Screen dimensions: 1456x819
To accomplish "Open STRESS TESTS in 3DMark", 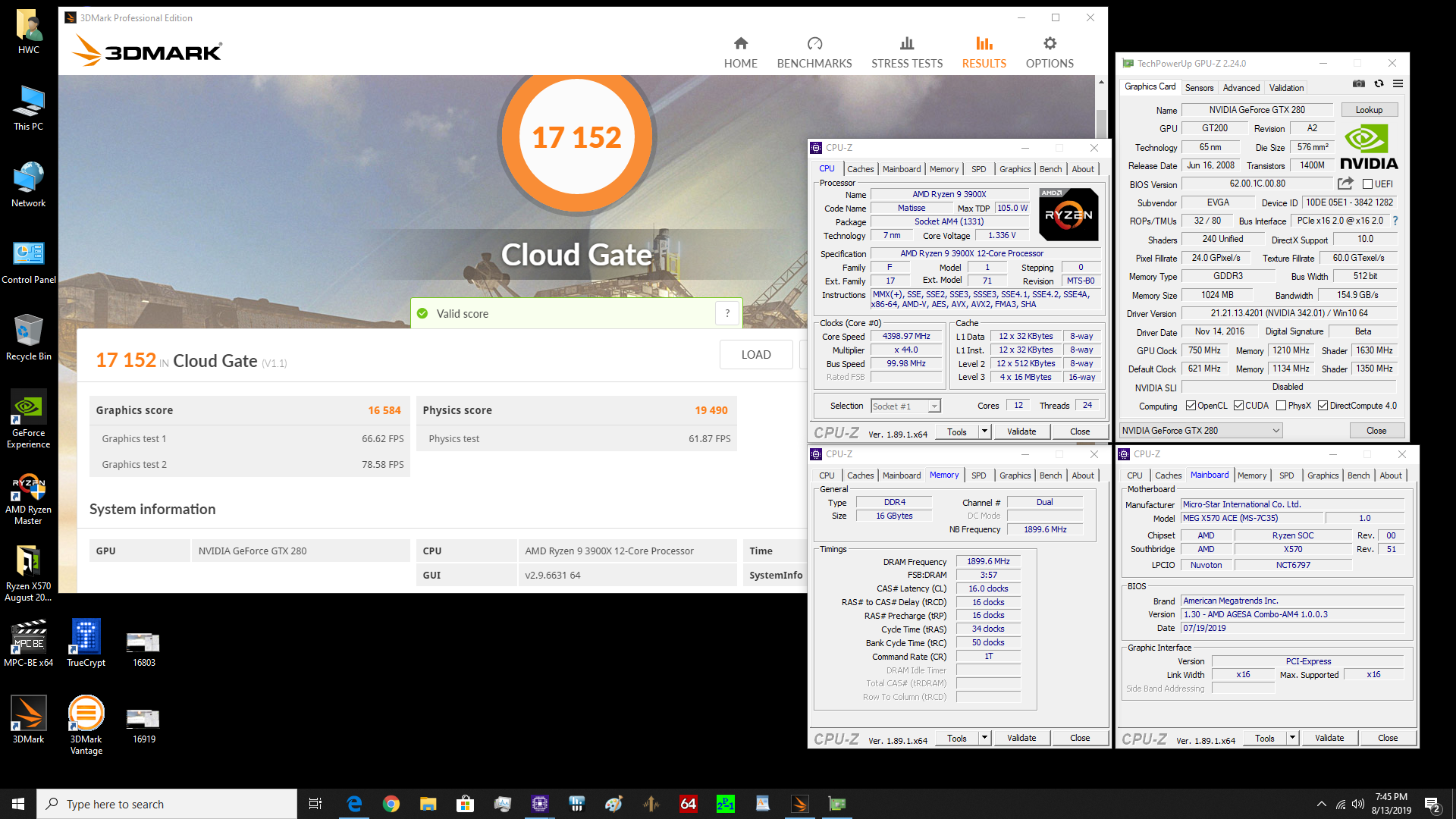I will 907,52.
